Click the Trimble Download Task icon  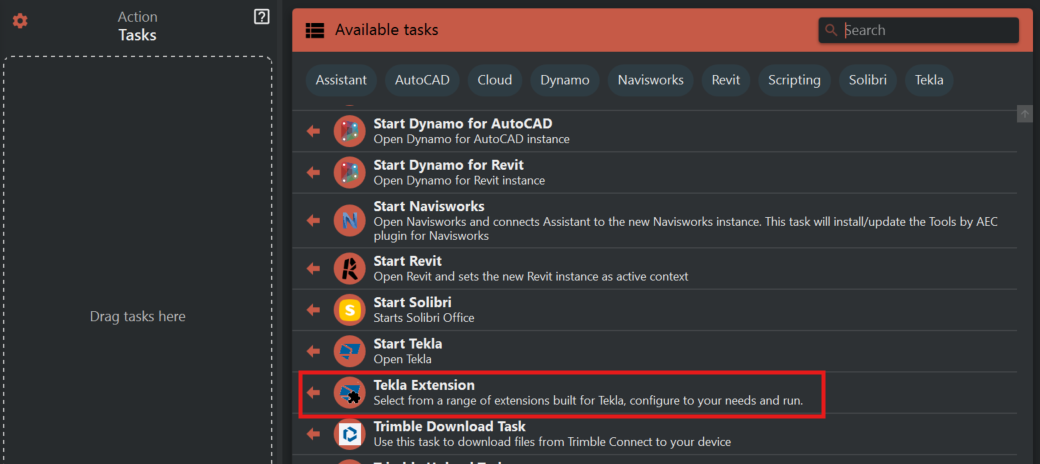click(350, 434)
